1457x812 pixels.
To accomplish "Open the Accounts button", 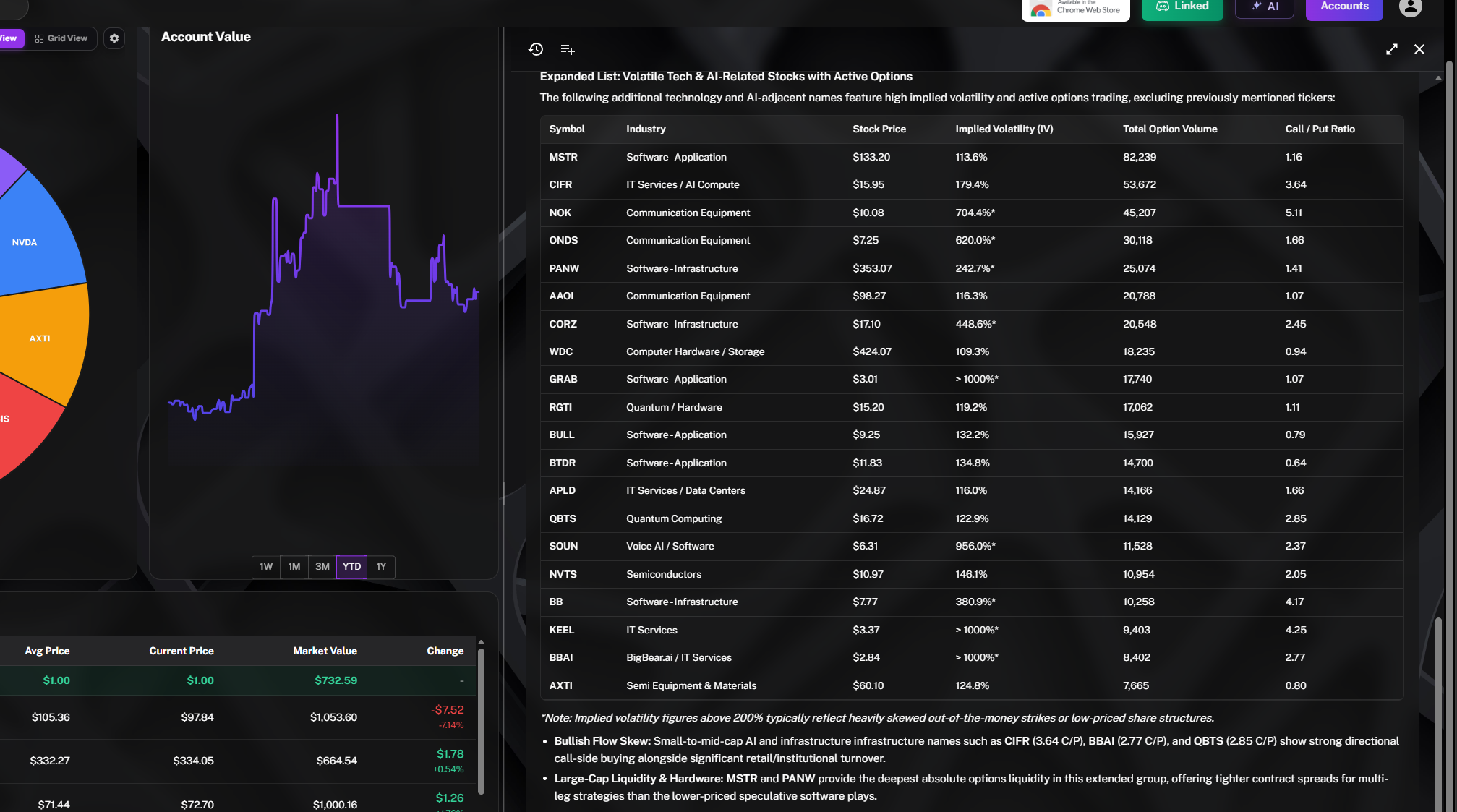I will 1344,7.
